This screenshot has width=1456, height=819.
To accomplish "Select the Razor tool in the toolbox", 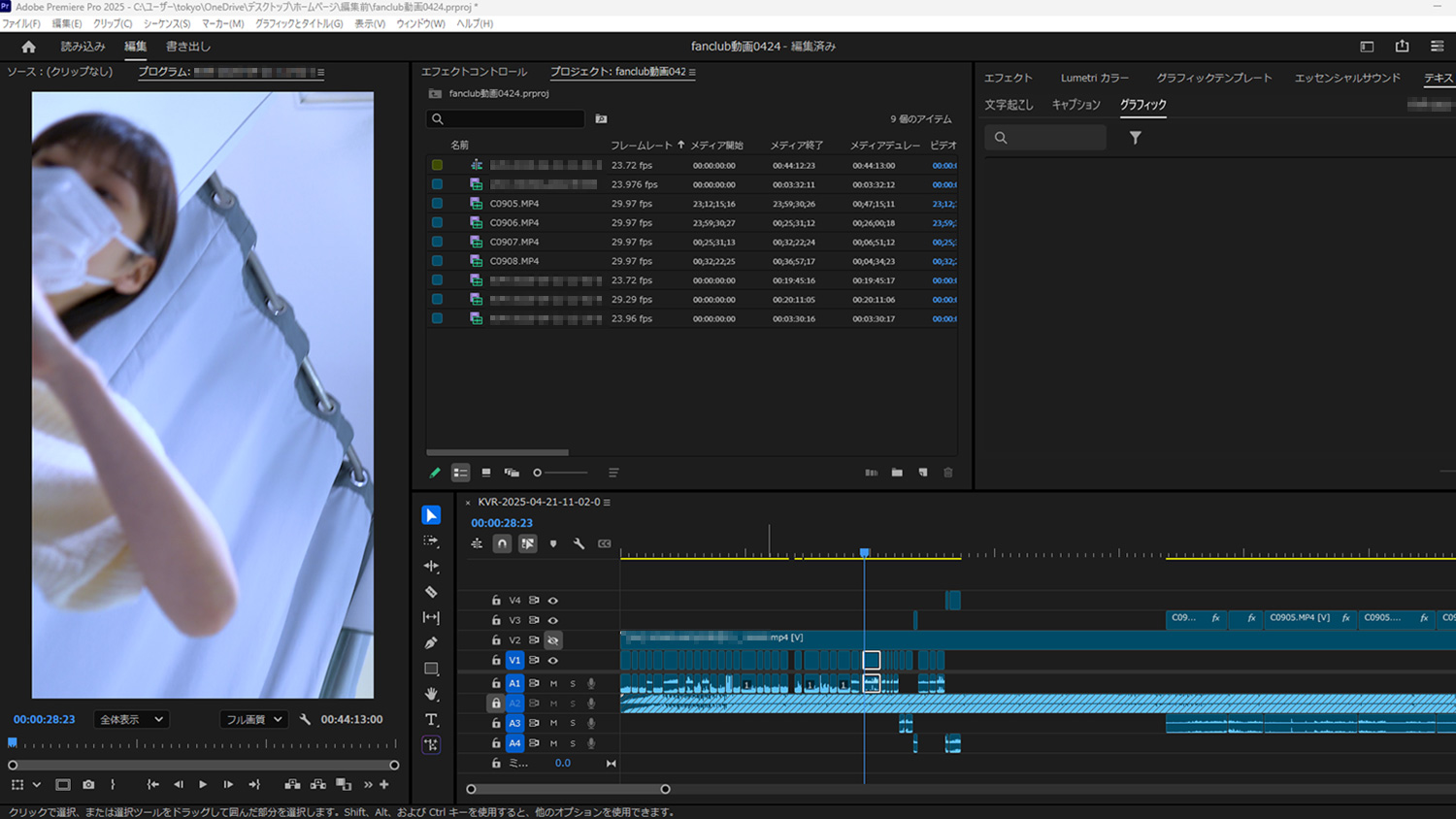I will [431, 592].
